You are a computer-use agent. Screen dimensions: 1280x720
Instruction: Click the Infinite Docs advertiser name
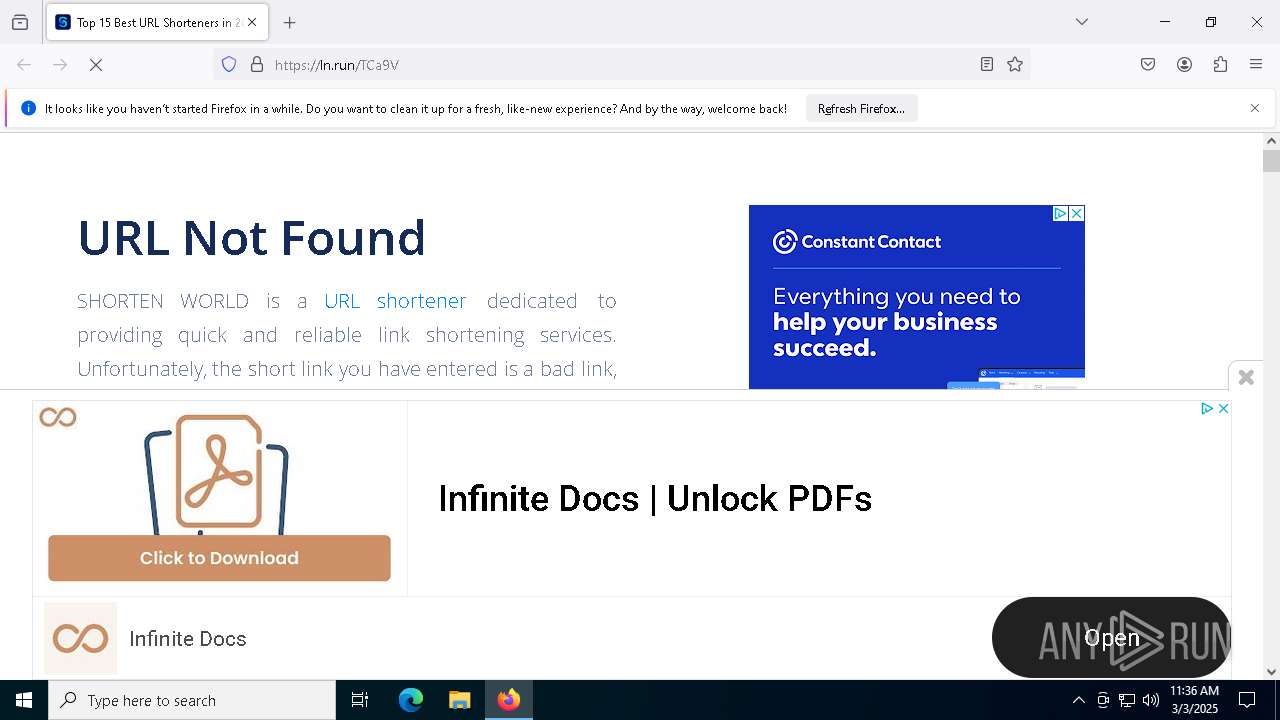[188, 639]
